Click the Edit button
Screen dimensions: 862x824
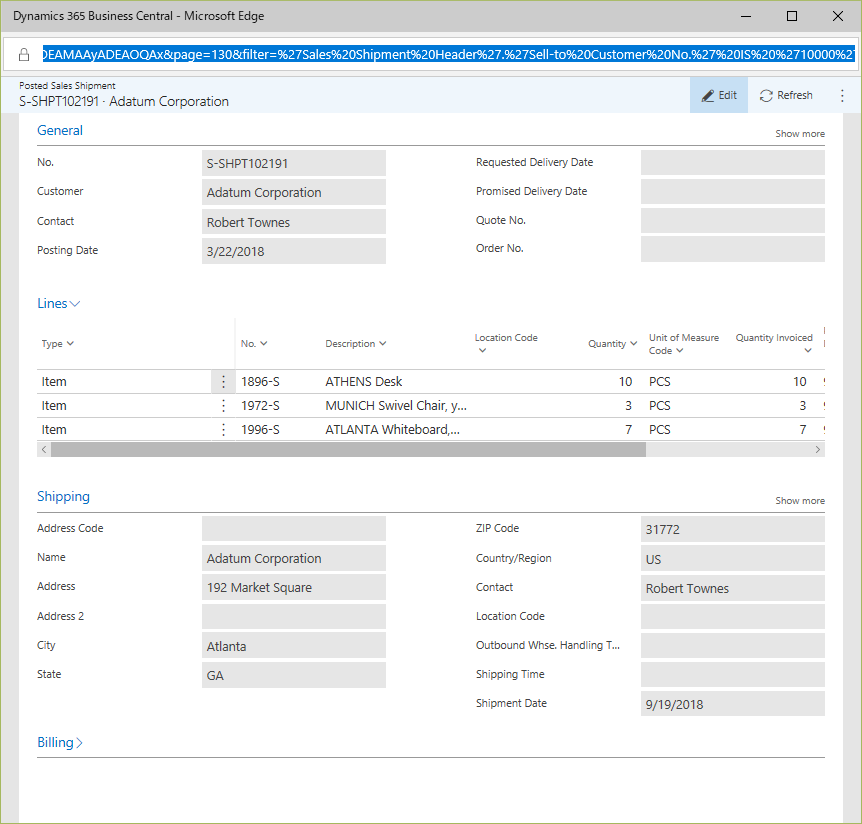[719, 96]
